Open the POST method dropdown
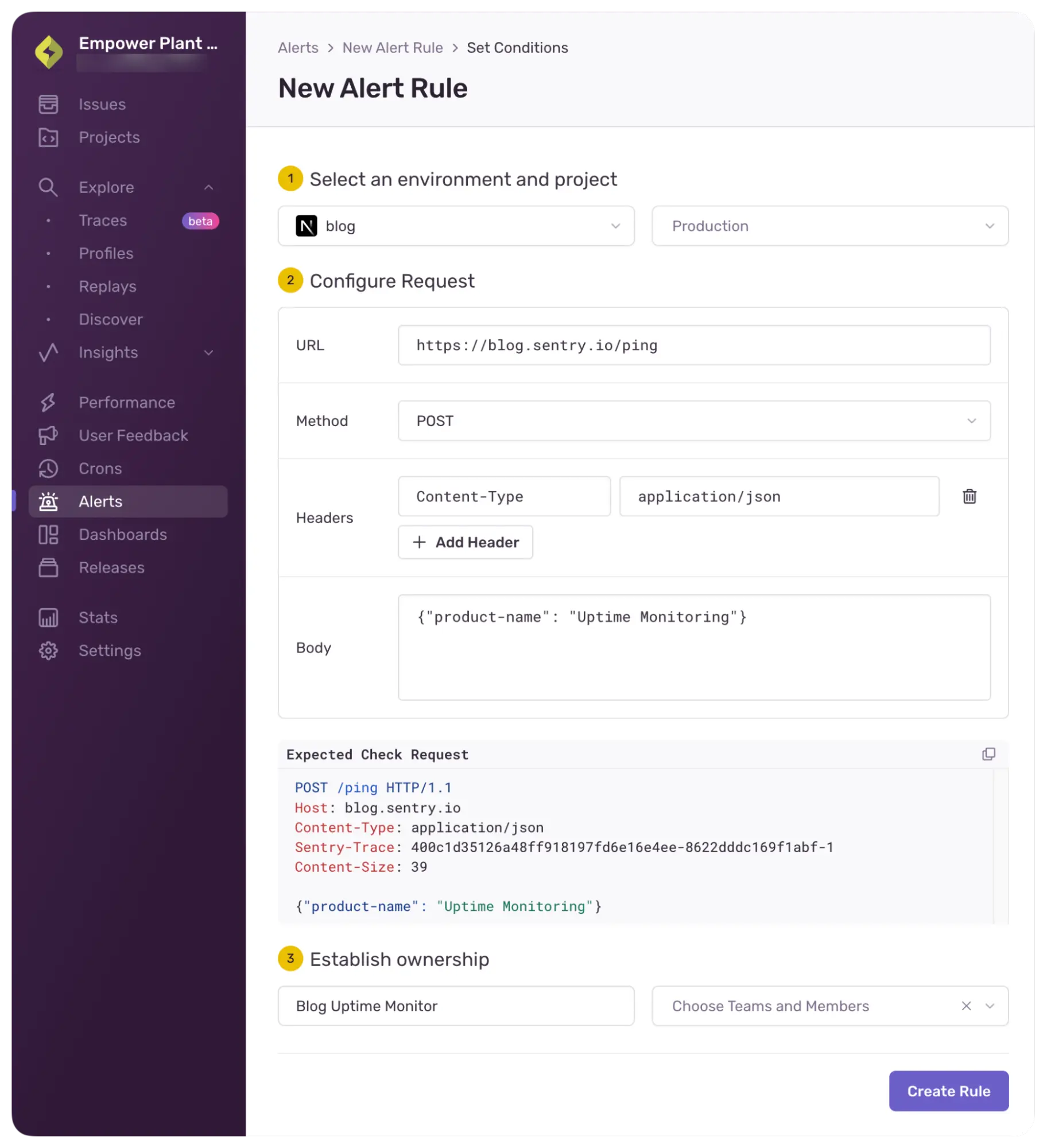The width and height of the screenshot is (1047, 1148). 693,420
